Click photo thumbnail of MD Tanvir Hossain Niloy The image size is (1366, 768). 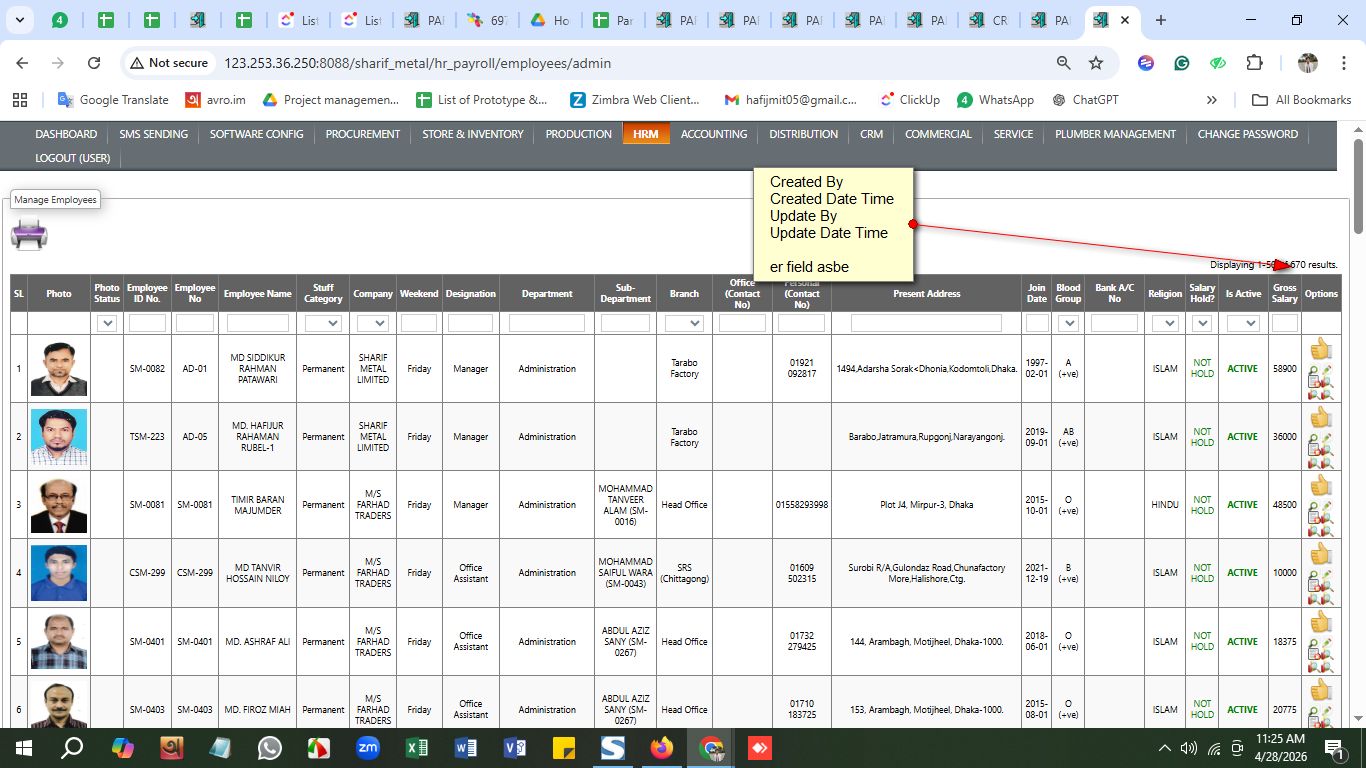coord(59,573)
